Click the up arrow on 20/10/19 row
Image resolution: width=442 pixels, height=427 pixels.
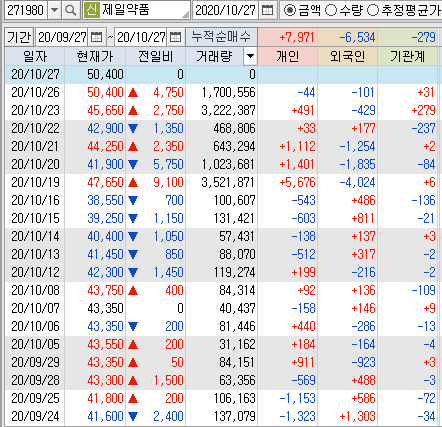[133, 182]
